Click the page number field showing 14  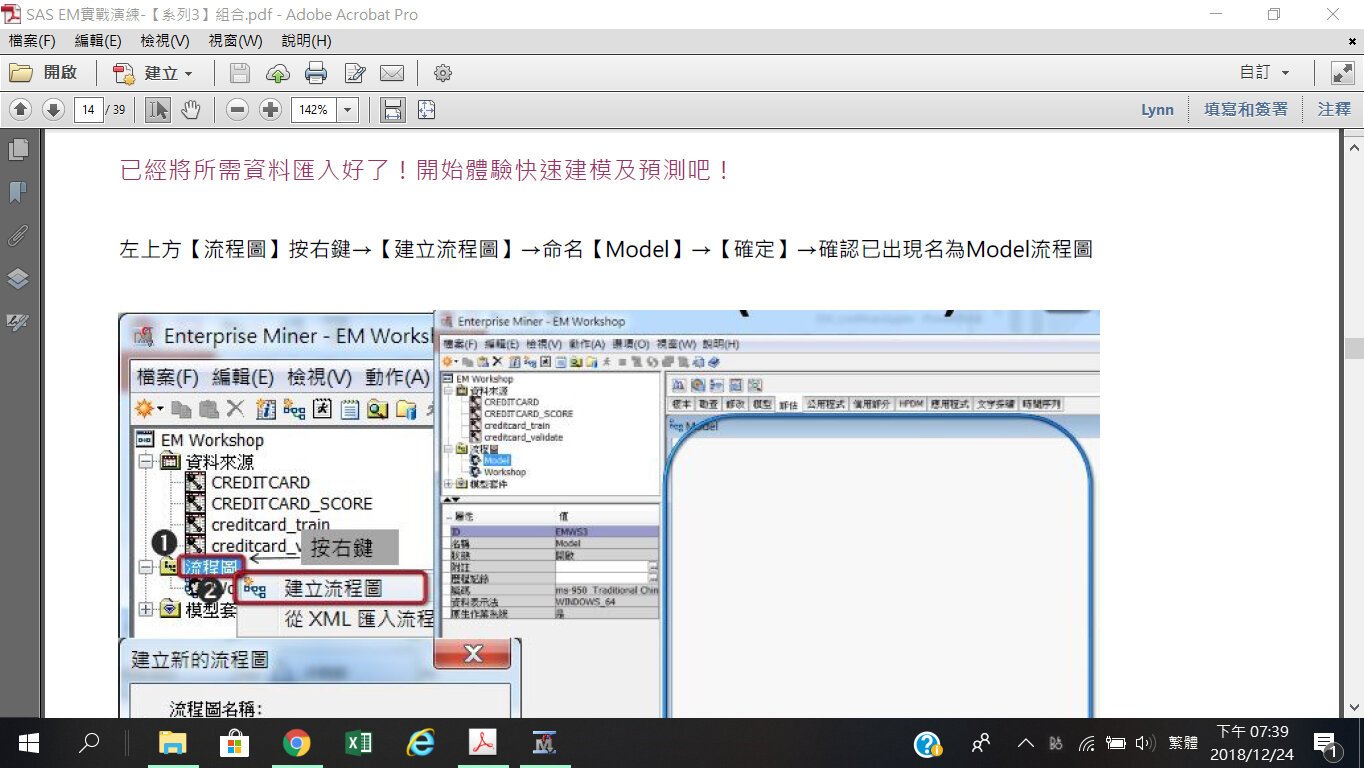[x=89, y=110]
